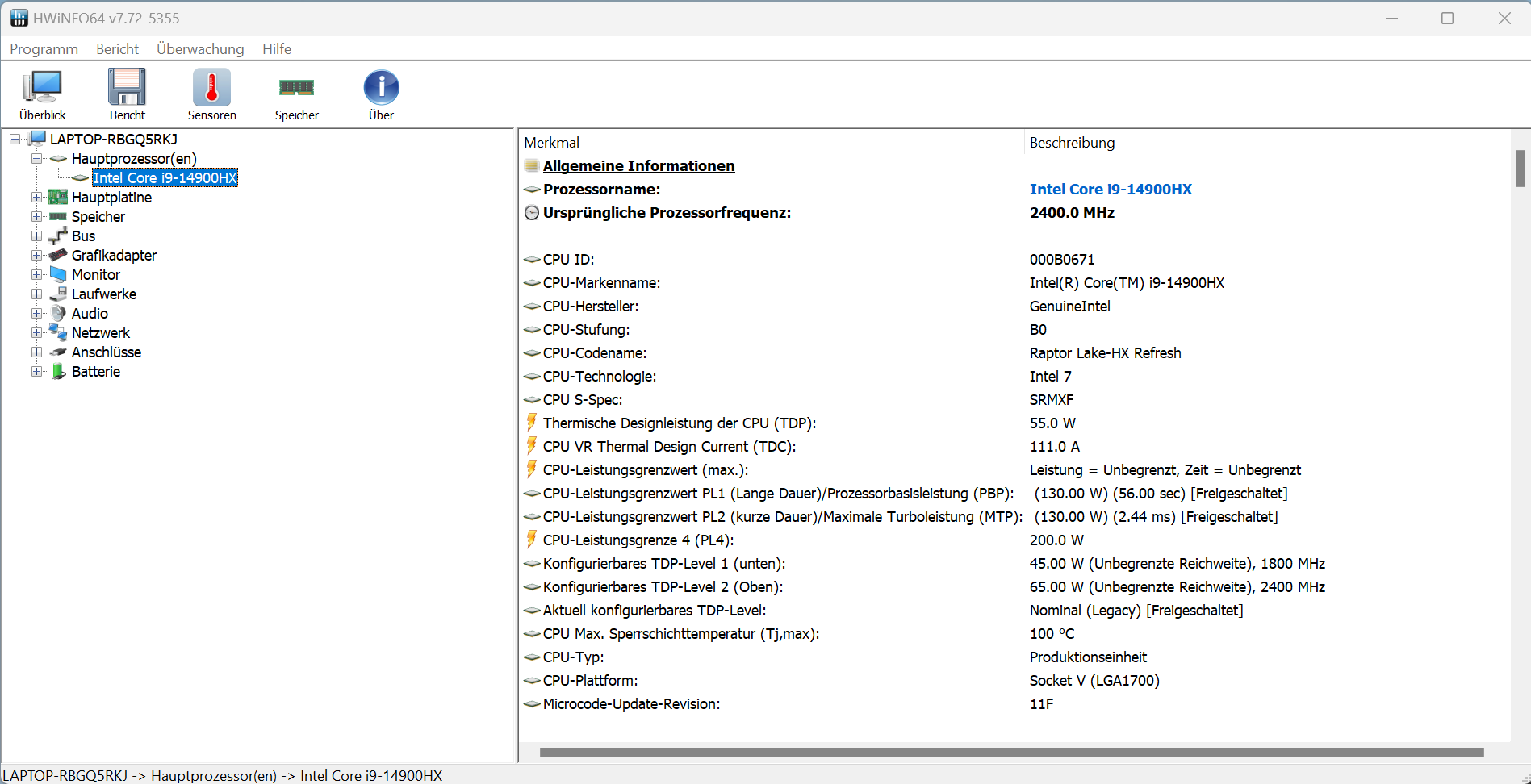Collapse the Hauptprozessor(en) node
Image resolution: width=1531 pixels, height=784 pixels.
click(36, 159)
